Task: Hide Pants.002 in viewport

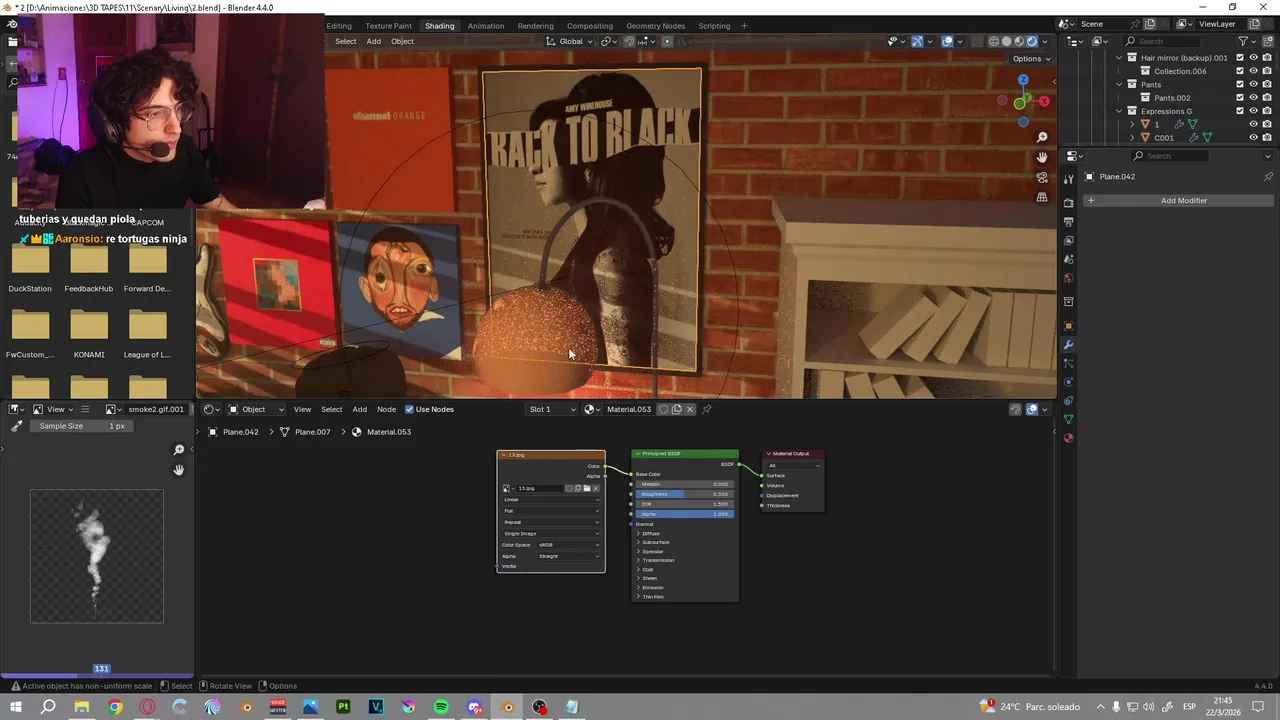Action: [x=1253, y=98]
